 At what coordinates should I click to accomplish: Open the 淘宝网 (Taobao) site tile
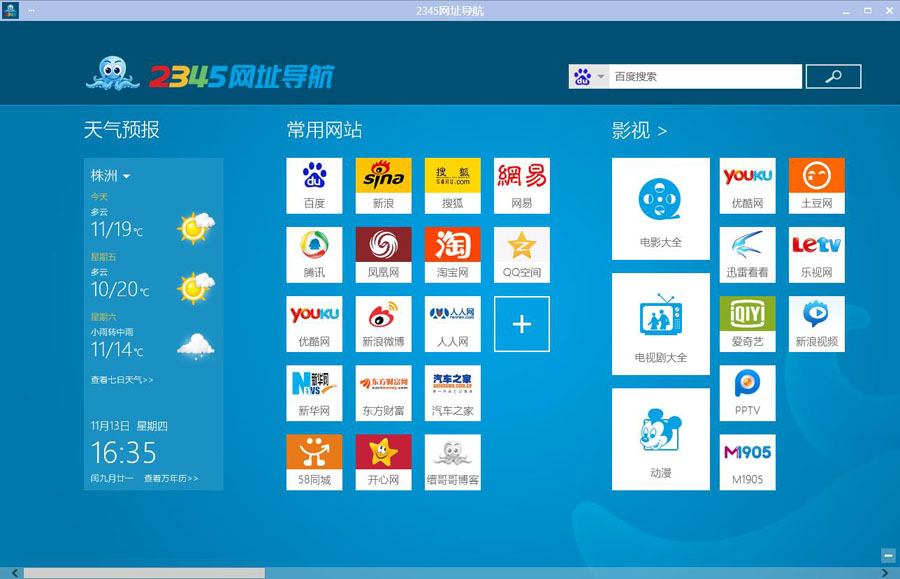pyautogui.click(x=452, y=255)
